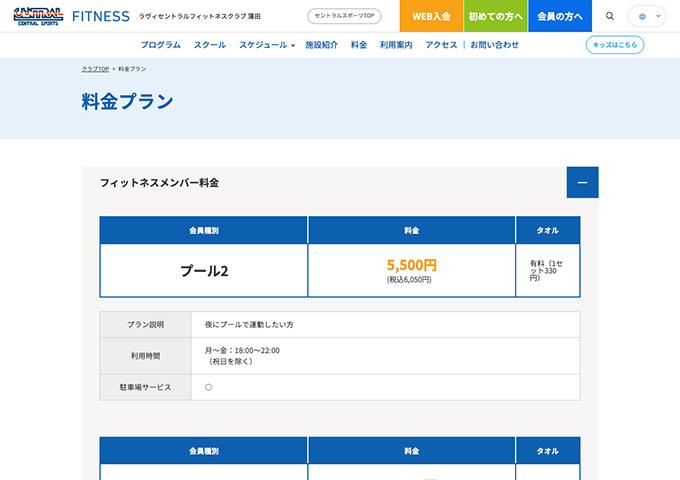680x480 pixels.
Task: Click the セントラルスポーツTOP button
Action: 344,16
